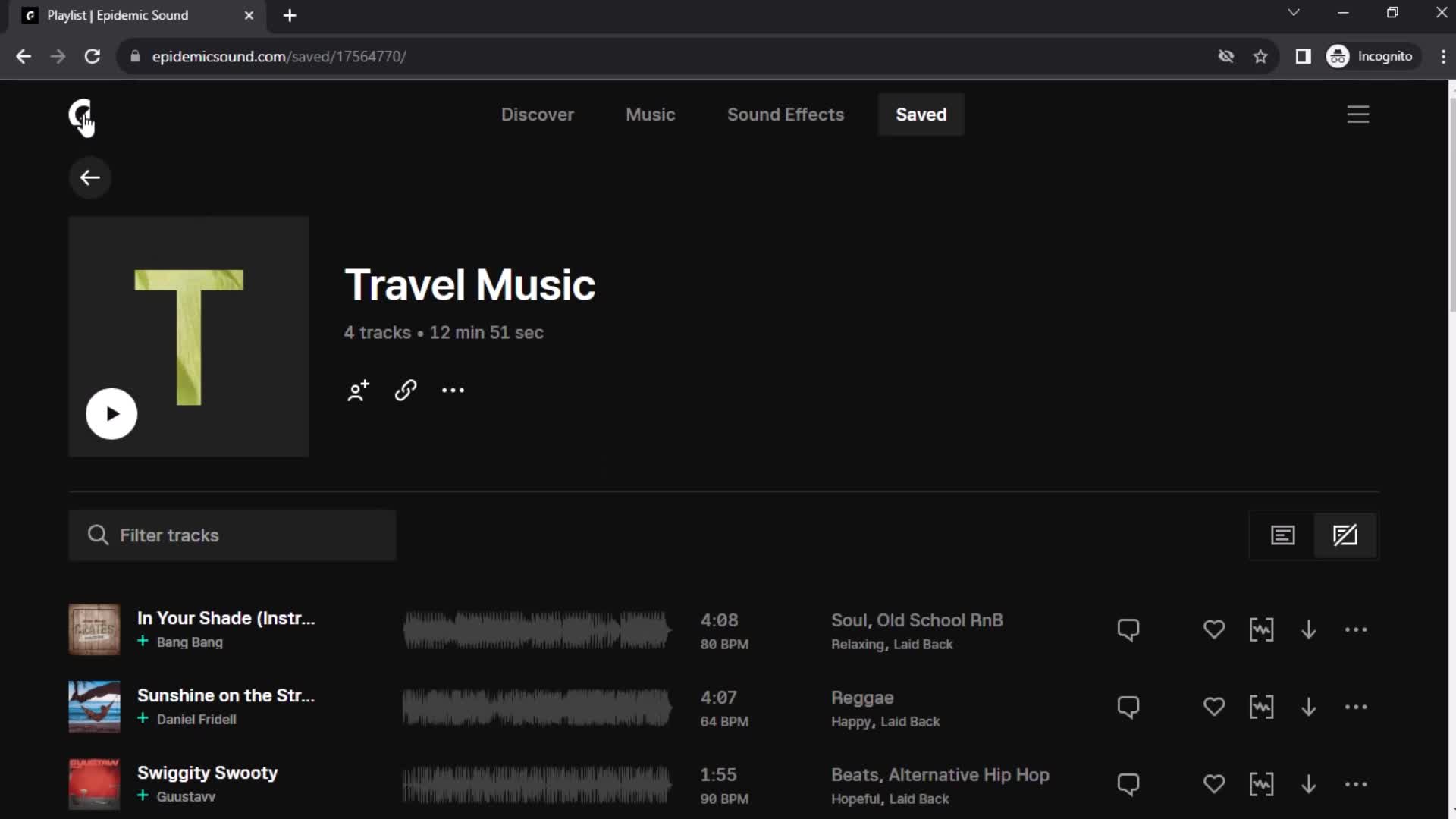
Task: Navigate back using the back arrow button
Action: (x=89, y=177)
